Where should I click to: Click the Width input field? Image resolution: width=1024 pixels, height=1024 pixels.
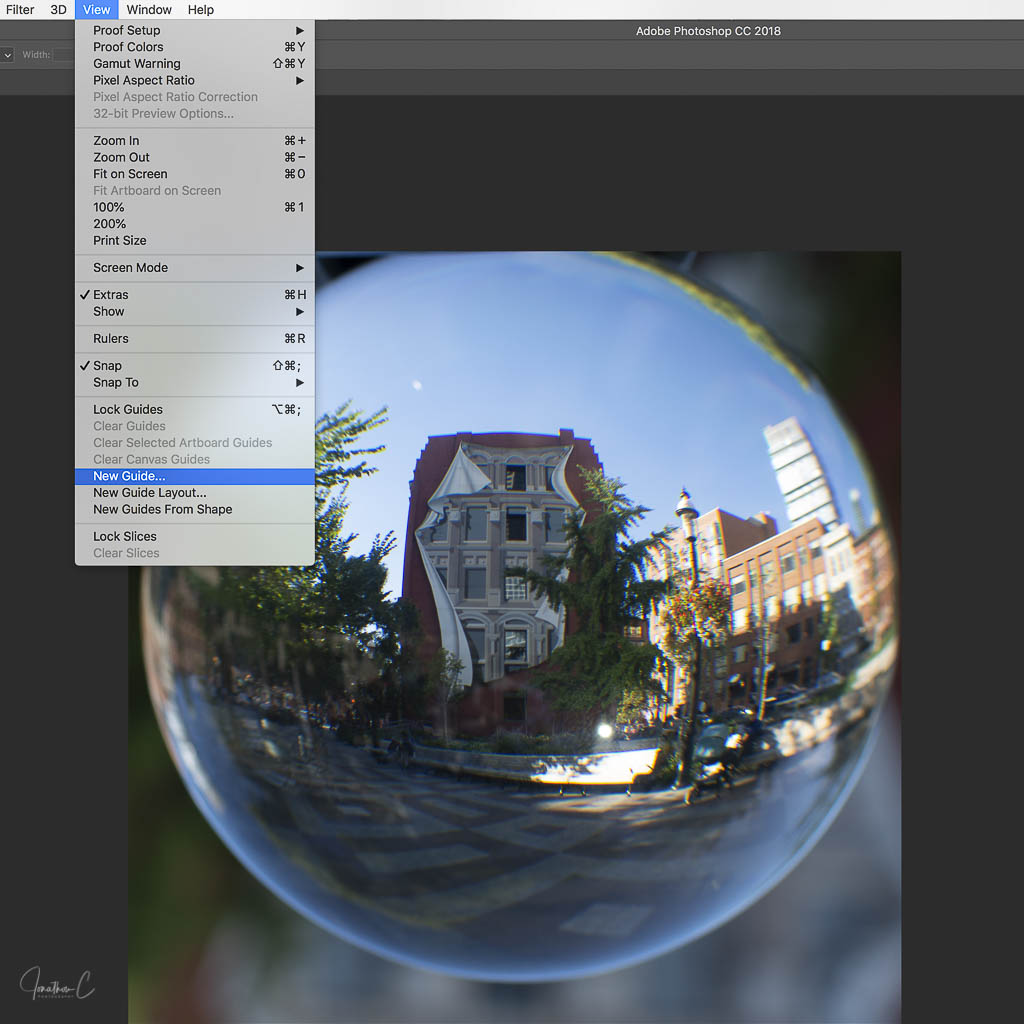(x=64, y=56)
